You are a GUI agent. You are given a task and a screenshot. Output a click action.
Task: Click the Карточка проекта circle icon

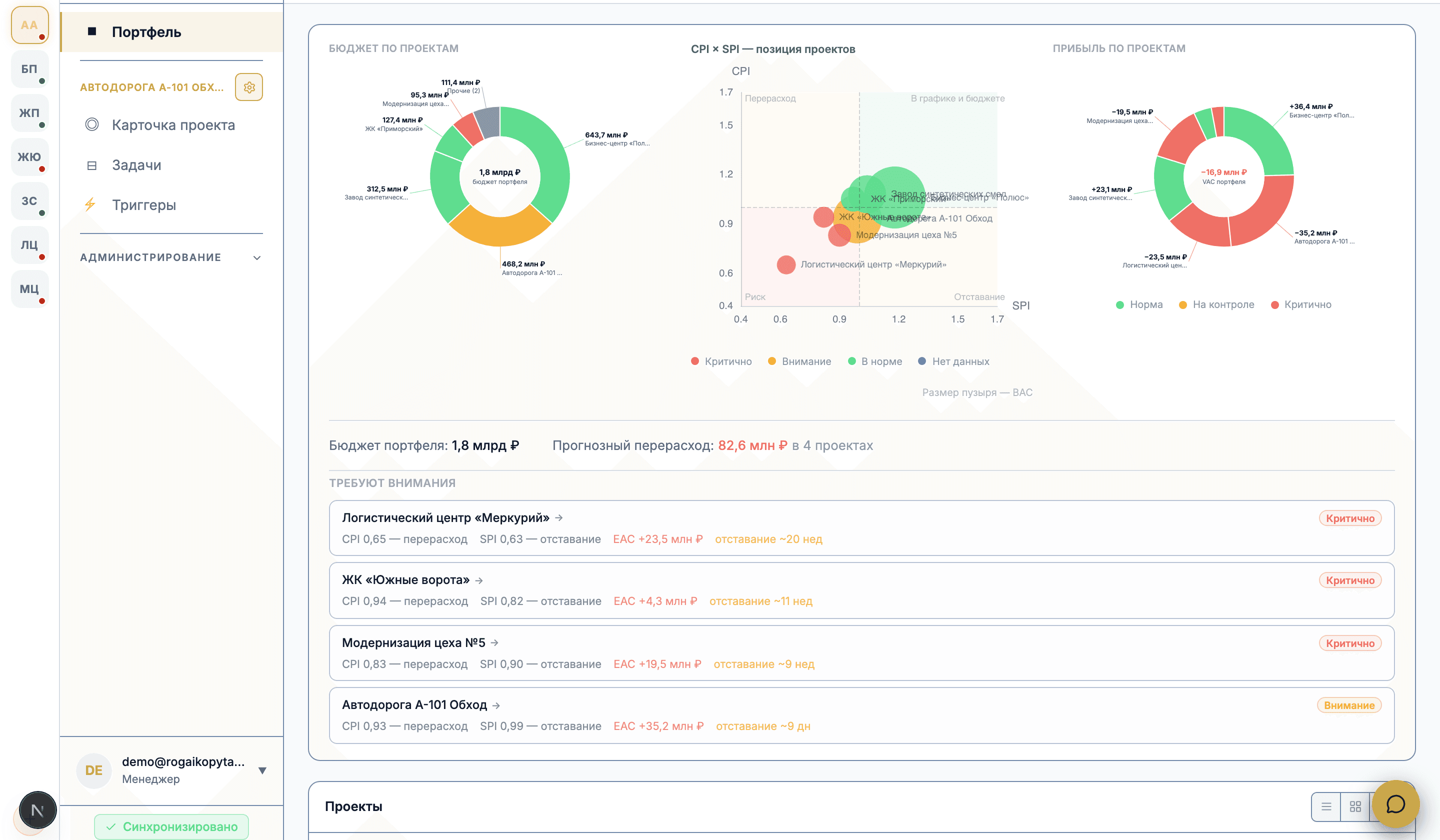click(92, 124)
